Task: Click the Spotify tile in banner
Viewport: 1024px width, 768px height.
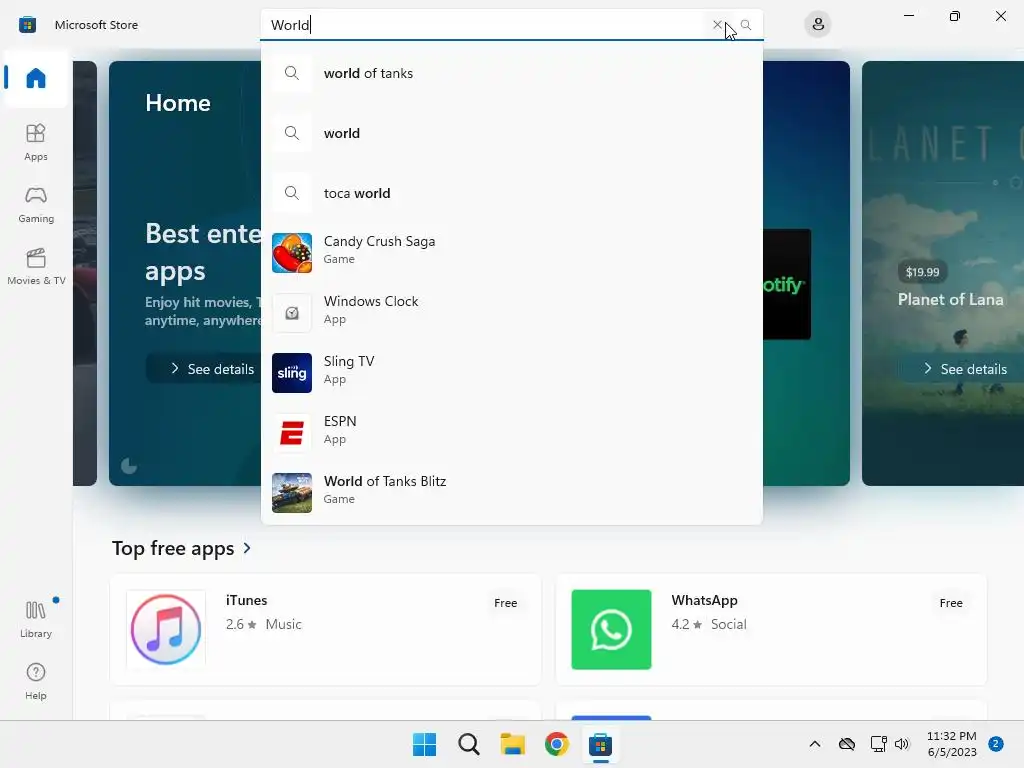Action: coord(787,284)
